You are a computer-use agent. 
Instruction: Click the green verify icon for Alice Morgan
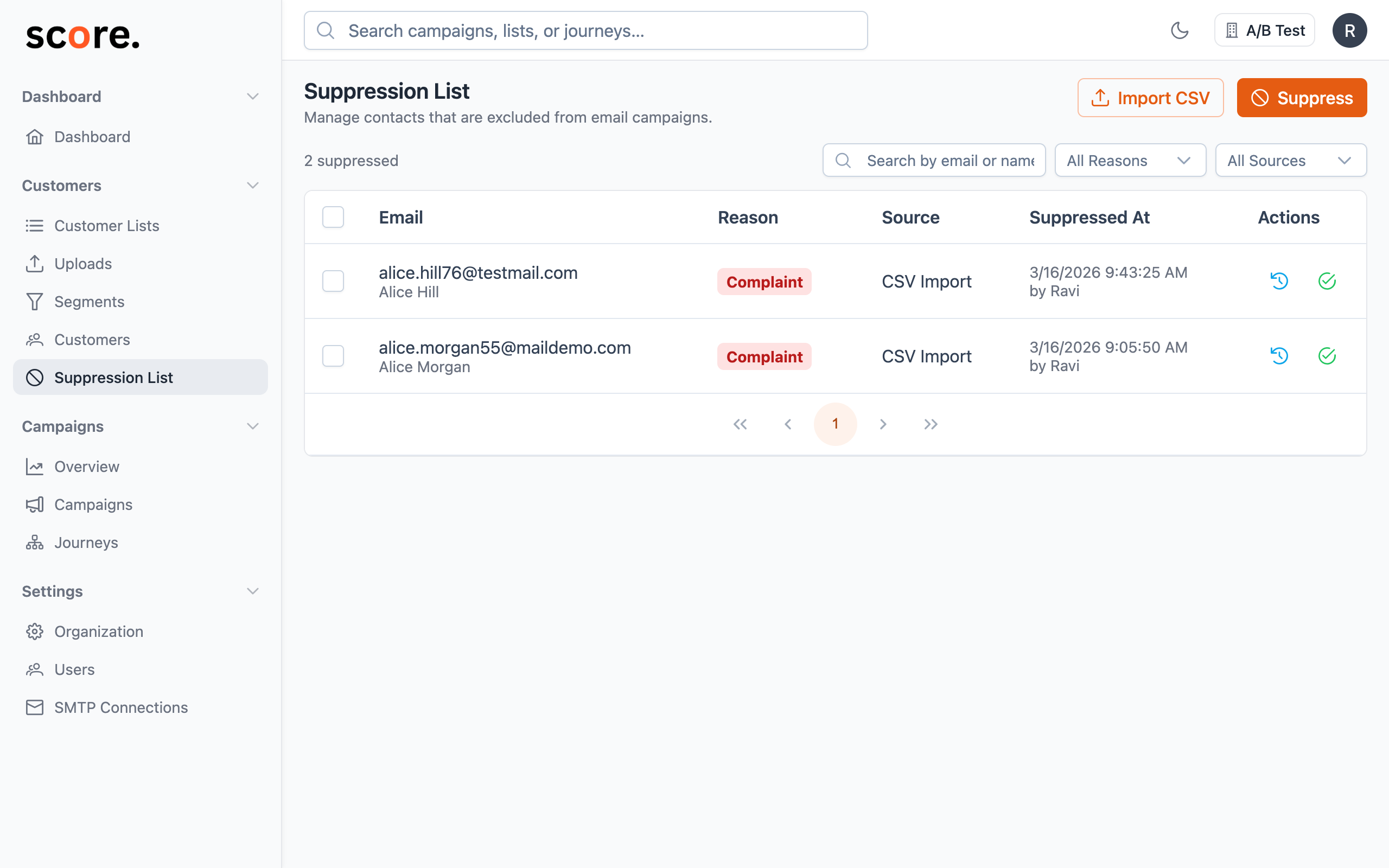pyautogui.click(x=1328, y=356)
